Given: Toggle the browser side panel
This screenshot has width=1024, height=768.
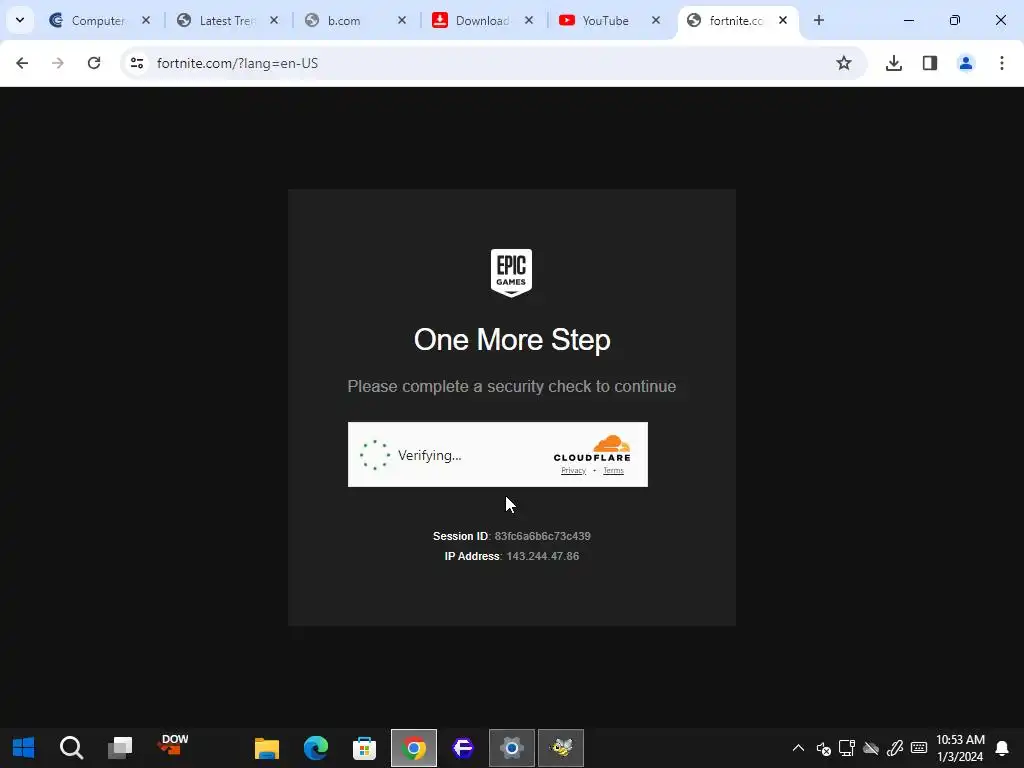Looking at the screenshot, I should click(x=930, y=63).
